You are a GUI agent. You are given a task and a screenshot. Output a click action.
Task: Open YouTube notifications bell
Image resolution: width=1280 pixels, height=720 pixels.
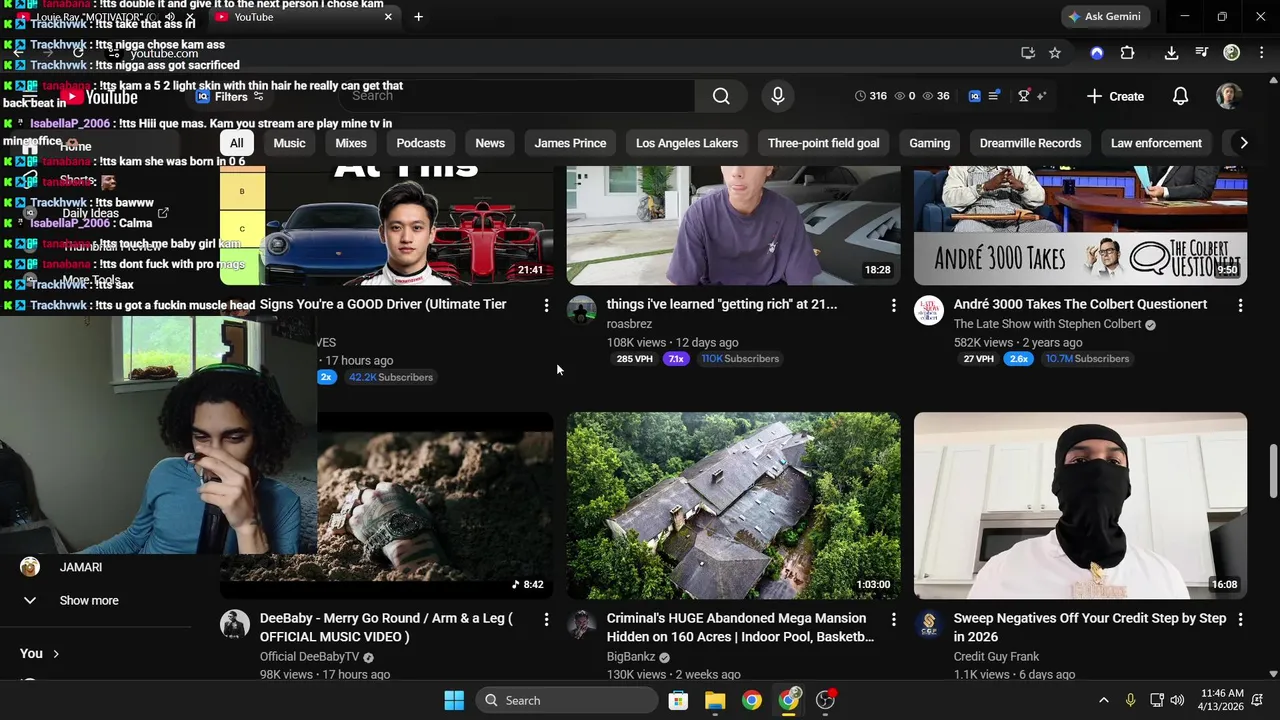[1180, 96]
